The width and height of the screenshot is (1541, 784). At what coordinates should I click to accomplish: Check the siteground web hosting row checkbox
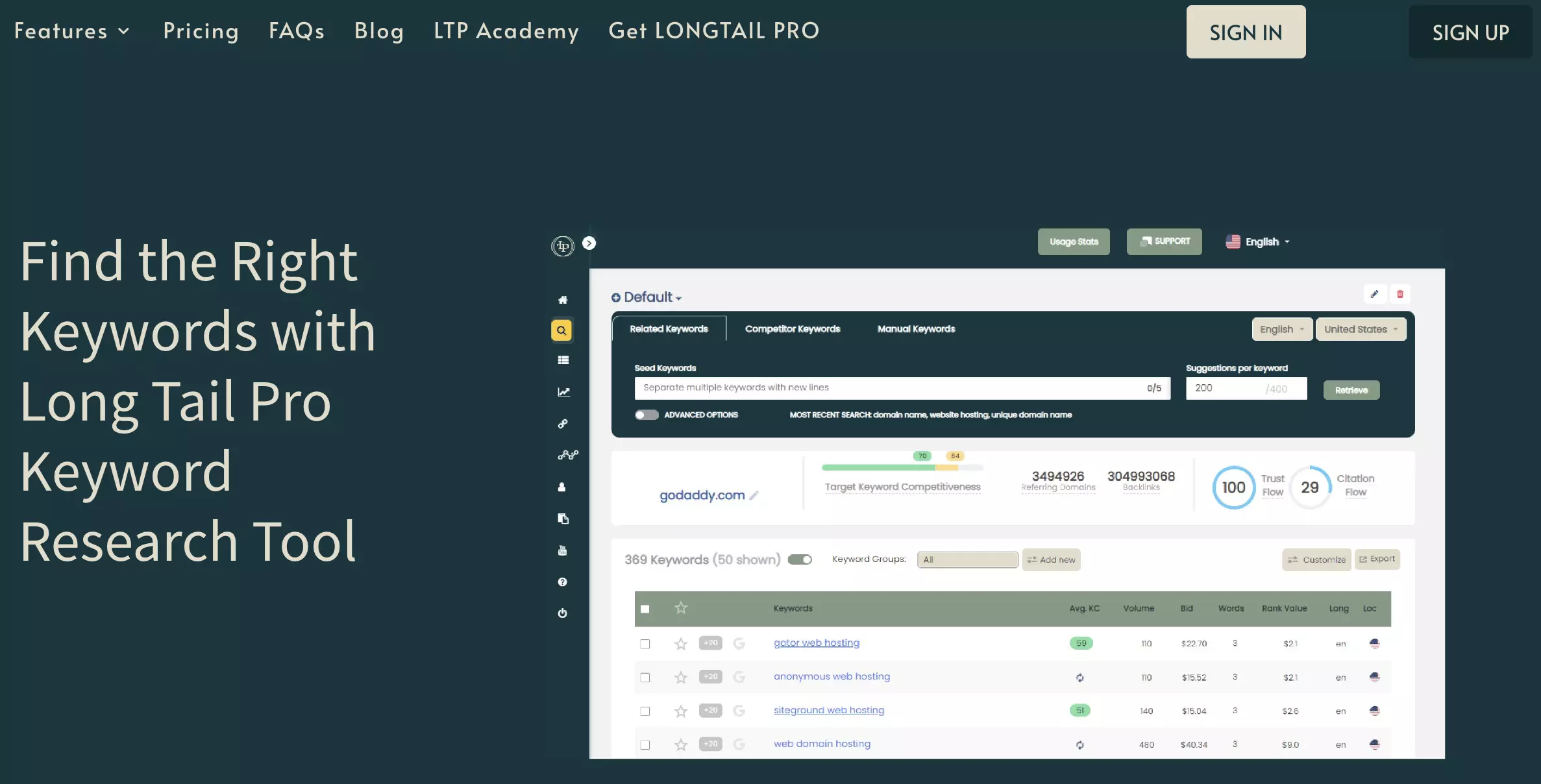[x=645, y=711]
